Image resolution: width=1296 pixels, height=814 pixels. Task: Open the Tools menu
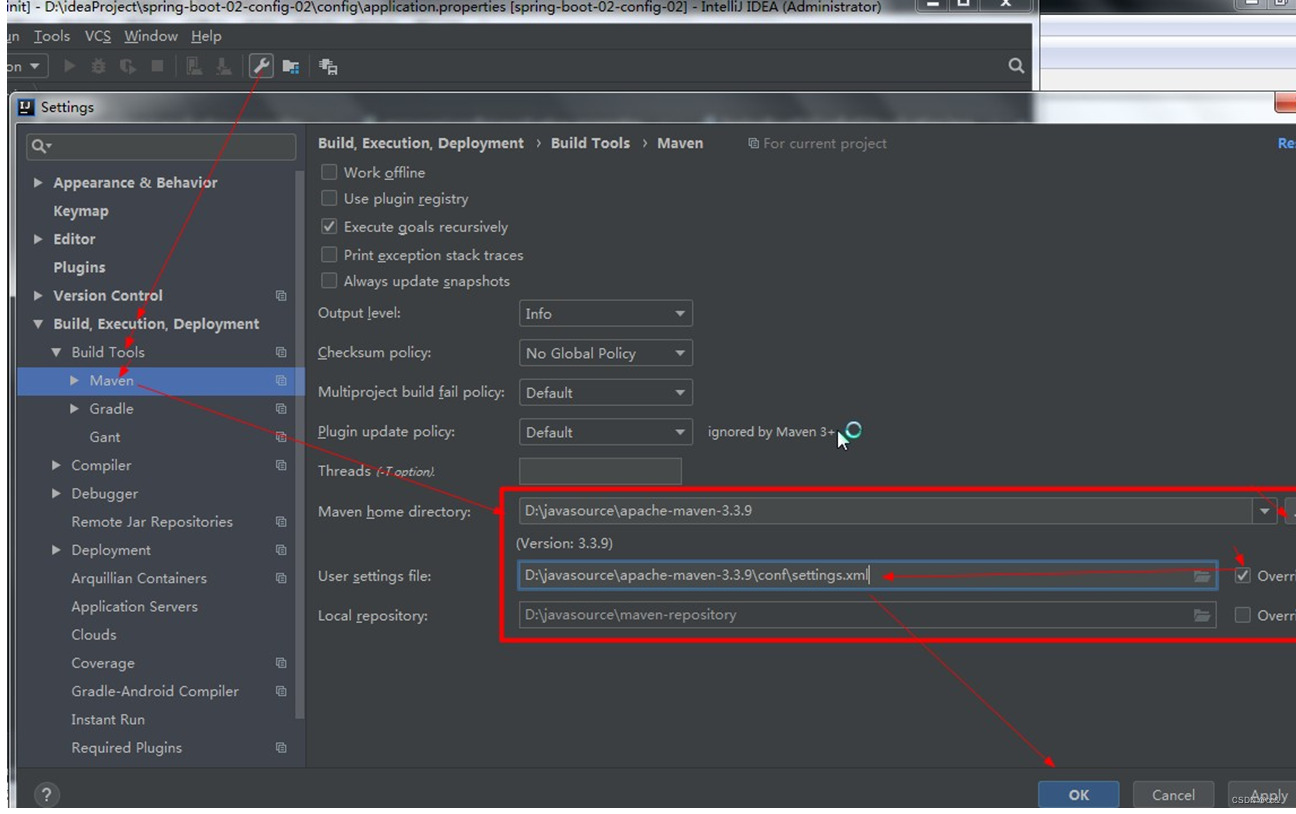[x=51, y=36]
